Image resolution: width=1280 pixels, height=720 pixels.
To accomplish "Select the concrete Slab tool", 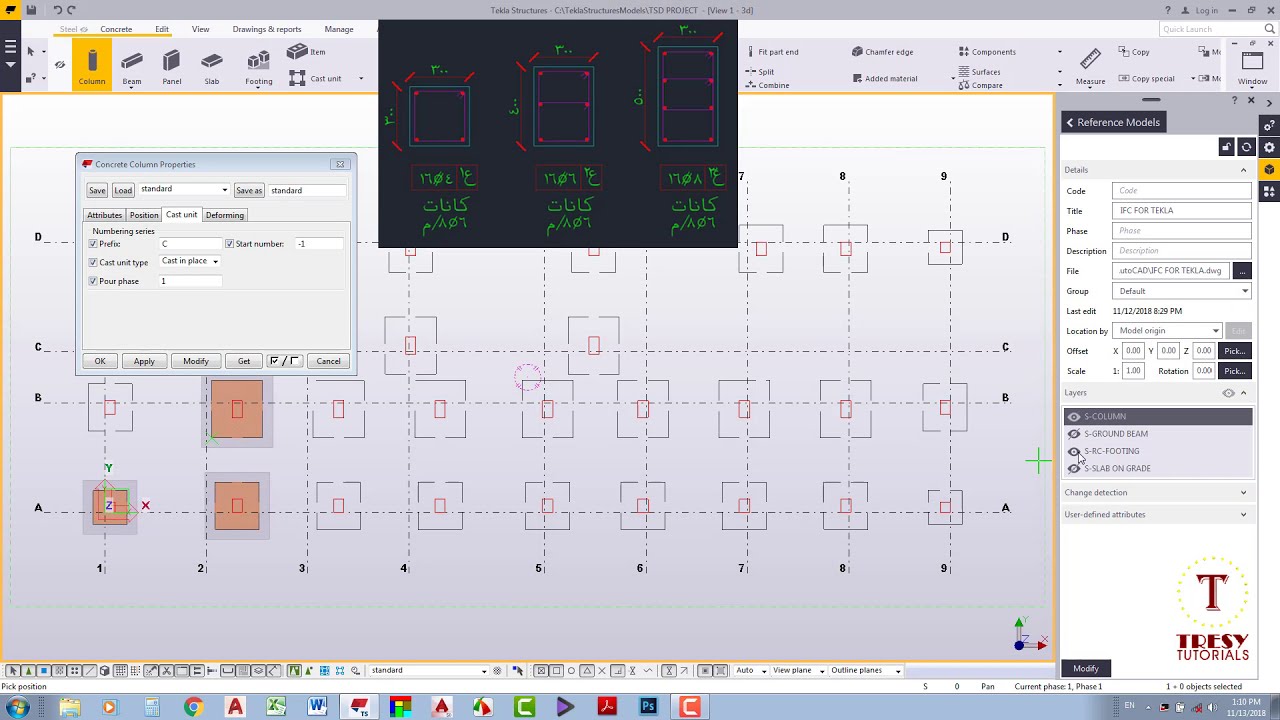I will pos(212,67).
